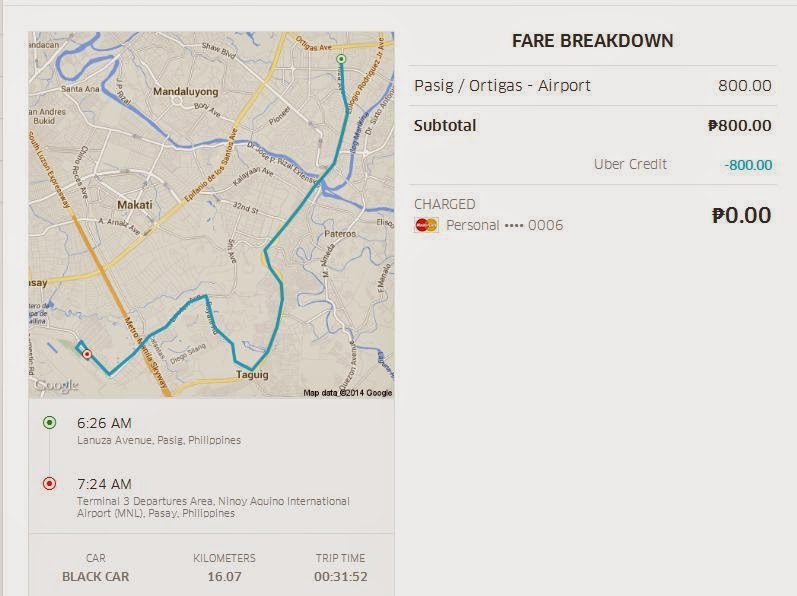Click the Mastercard card icon
Image resolution: width=797 pixels, height=596 pixels.
point(425,225)
